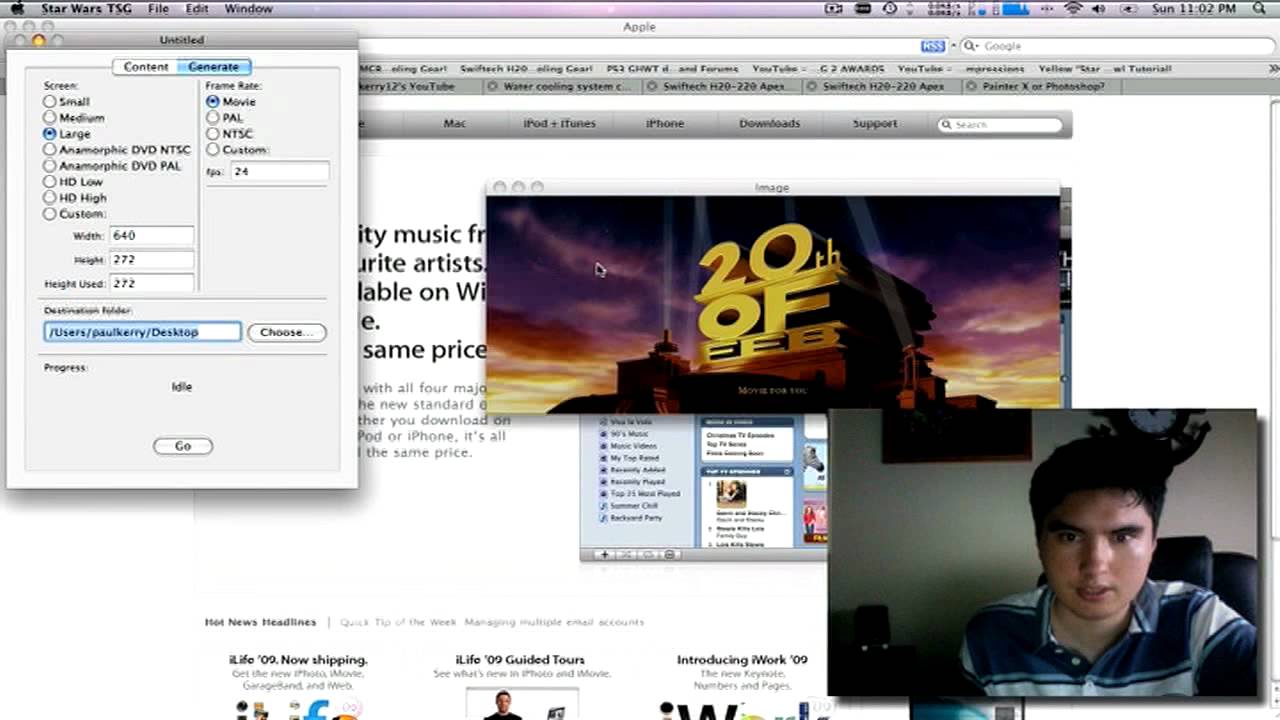Viewport: 1280px width, 720px height.
Task: Open the Apple menu
Action: tap(17, 9)
